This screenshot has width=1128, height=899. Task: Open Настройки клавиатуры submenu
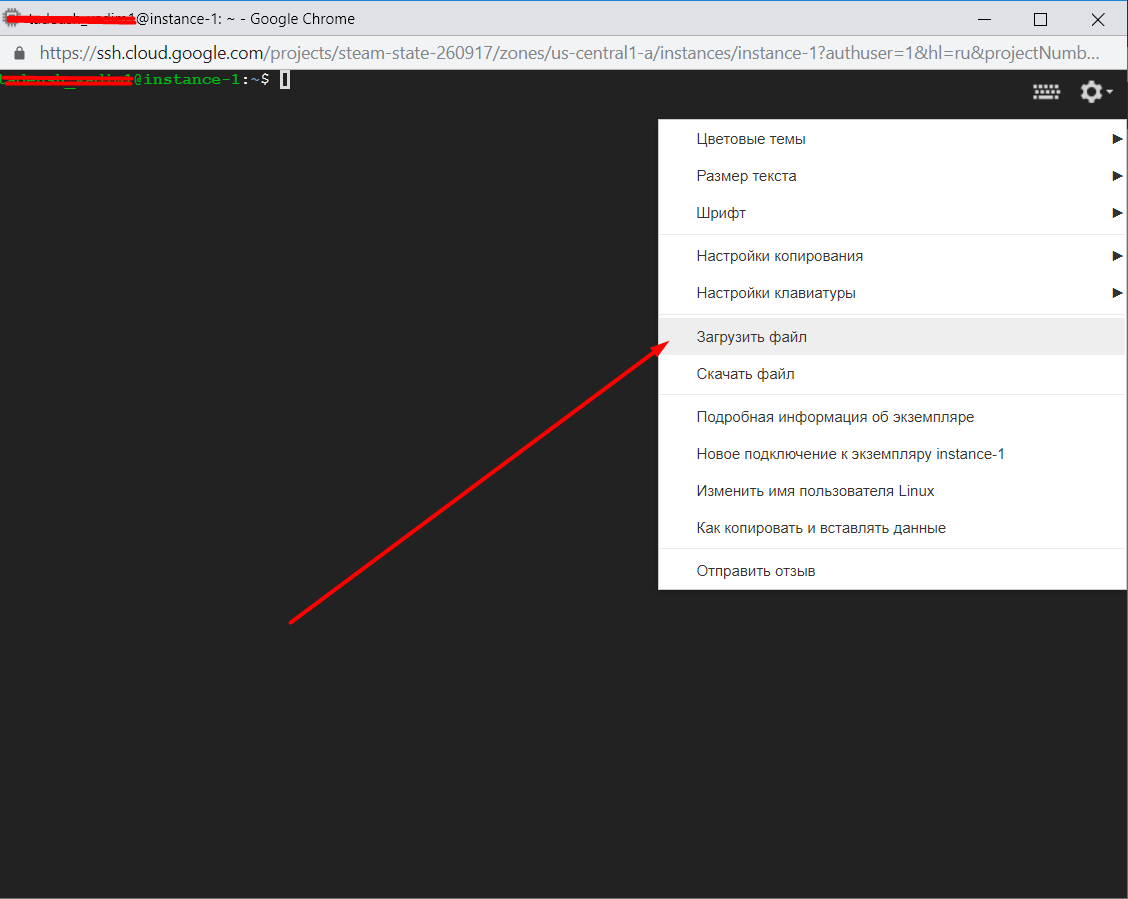(892, 293)
